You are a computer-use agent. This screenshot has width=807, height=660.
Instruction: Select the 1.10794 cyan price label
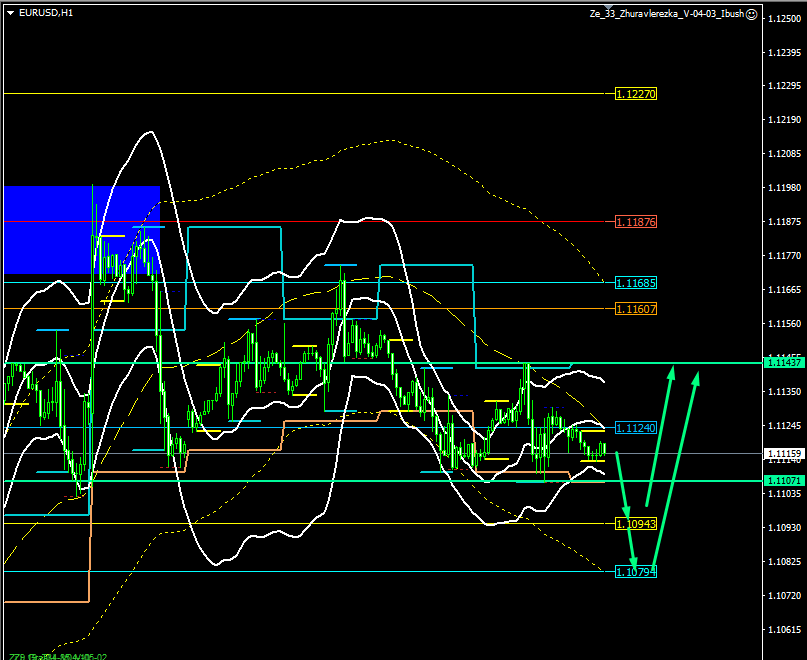click(x=636, y=572)
